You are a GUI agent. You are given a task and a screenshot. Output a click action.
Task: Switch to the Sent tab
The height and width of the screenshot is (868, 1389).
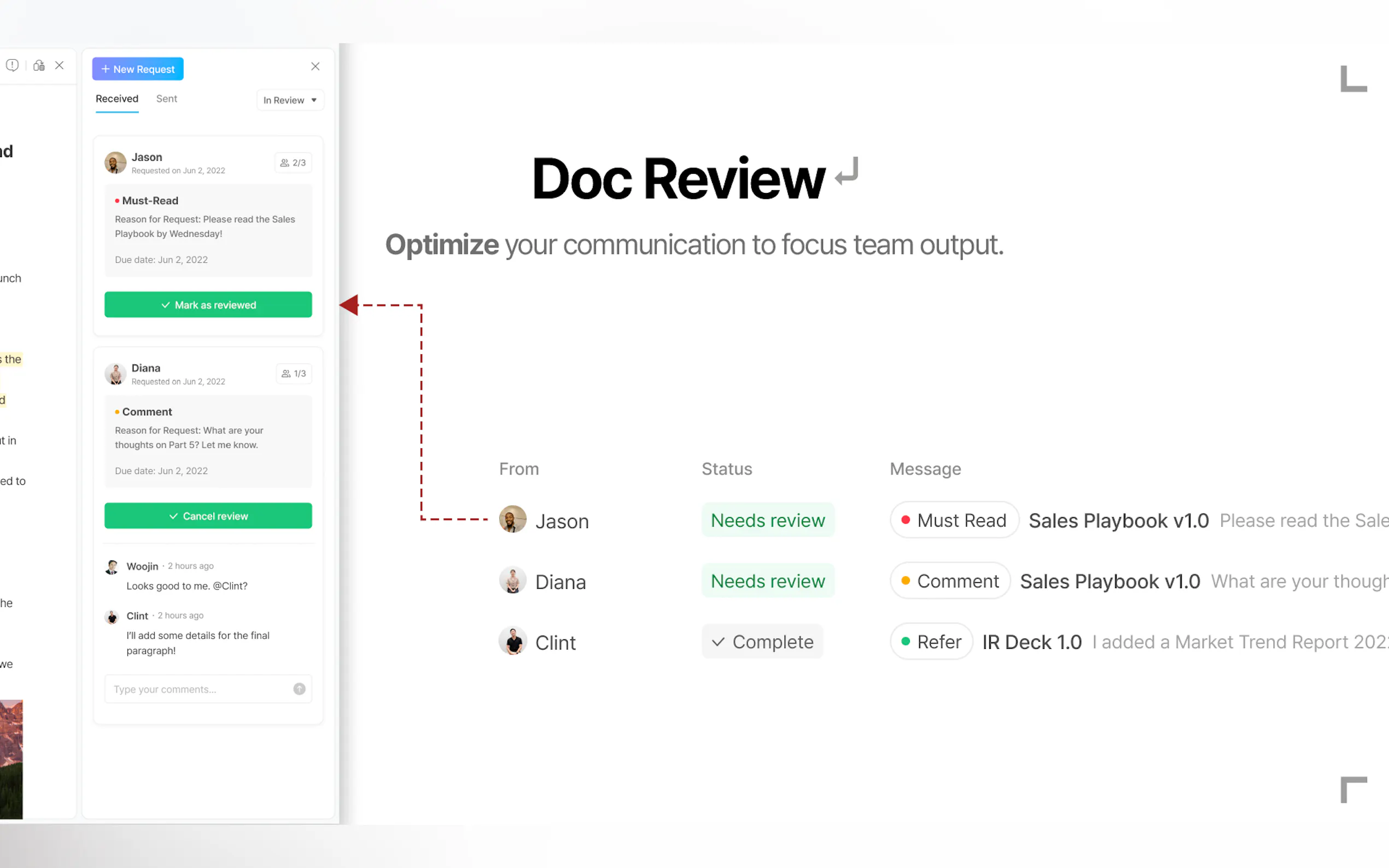167,99
